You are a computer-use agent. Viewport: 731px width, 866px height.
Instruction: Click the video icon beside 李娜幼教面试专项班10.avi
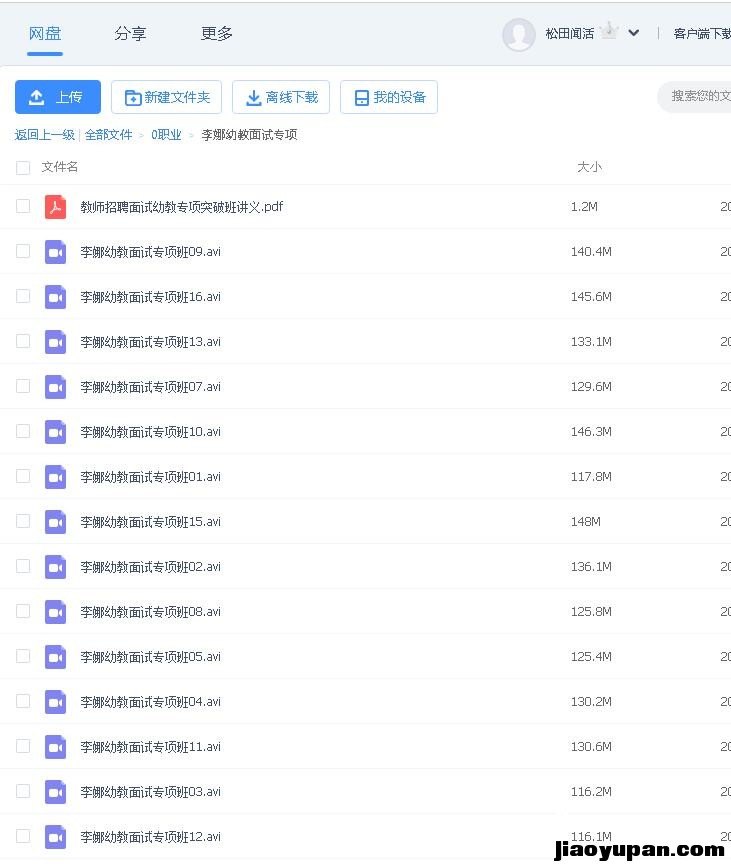click(x=55, y=432)
